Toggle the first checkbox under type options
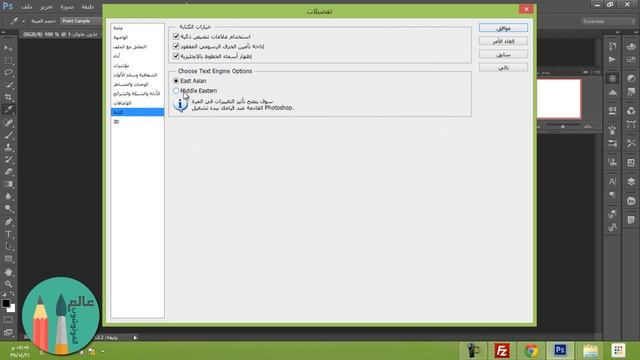 click(176, 36)
